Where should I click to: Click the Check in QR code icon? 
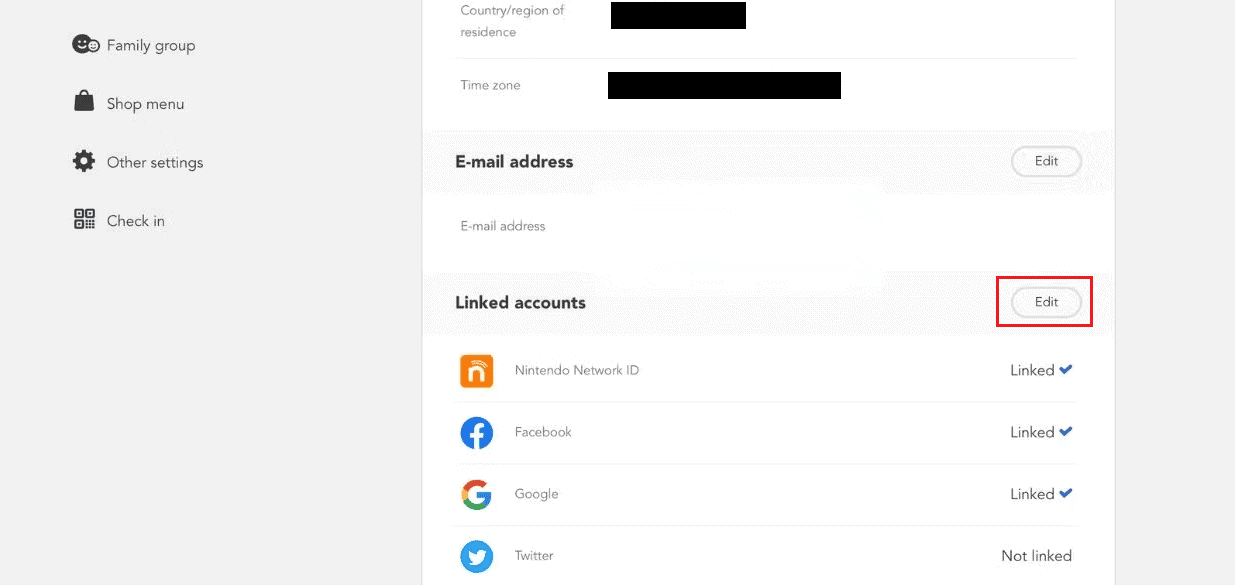point(84,220)
